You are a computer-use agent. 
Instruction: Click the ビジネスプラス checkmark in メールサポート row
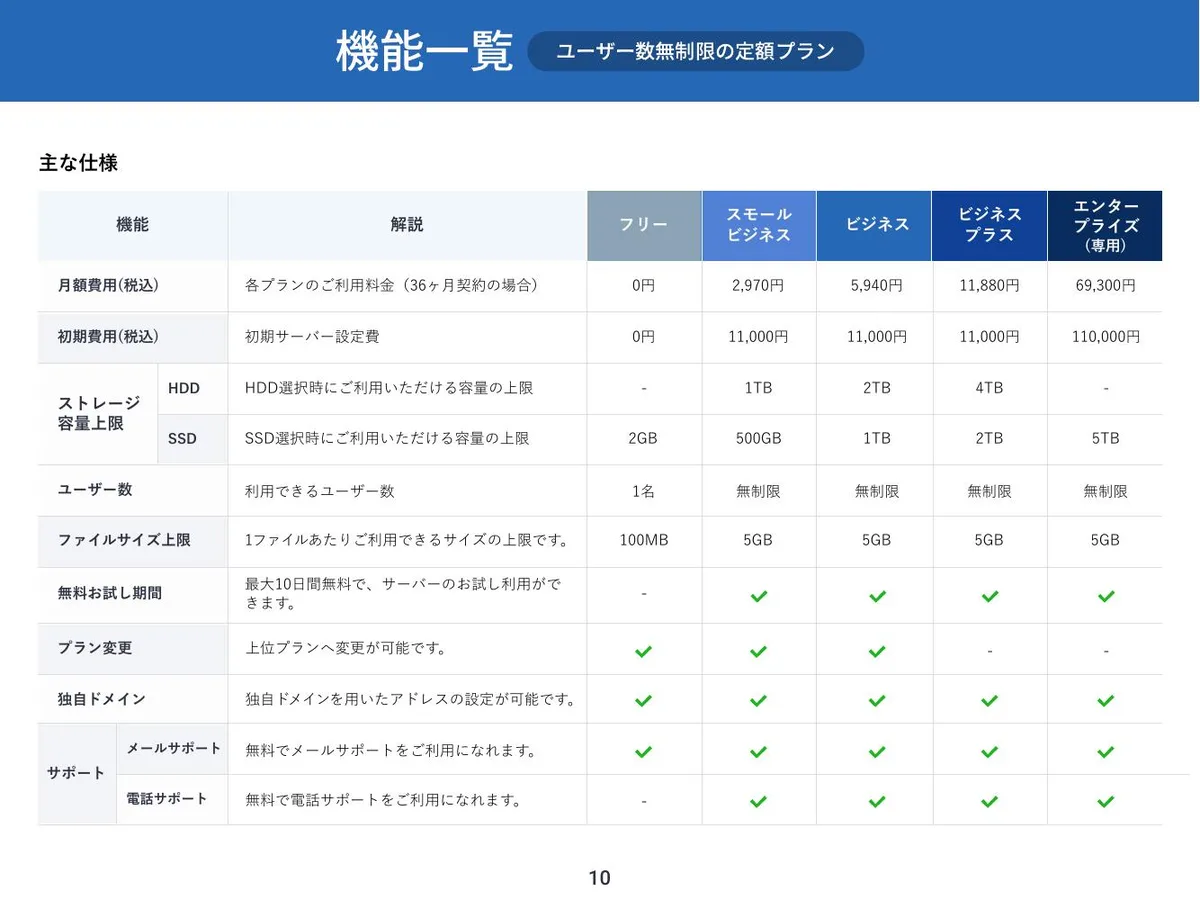coord(989,751)
